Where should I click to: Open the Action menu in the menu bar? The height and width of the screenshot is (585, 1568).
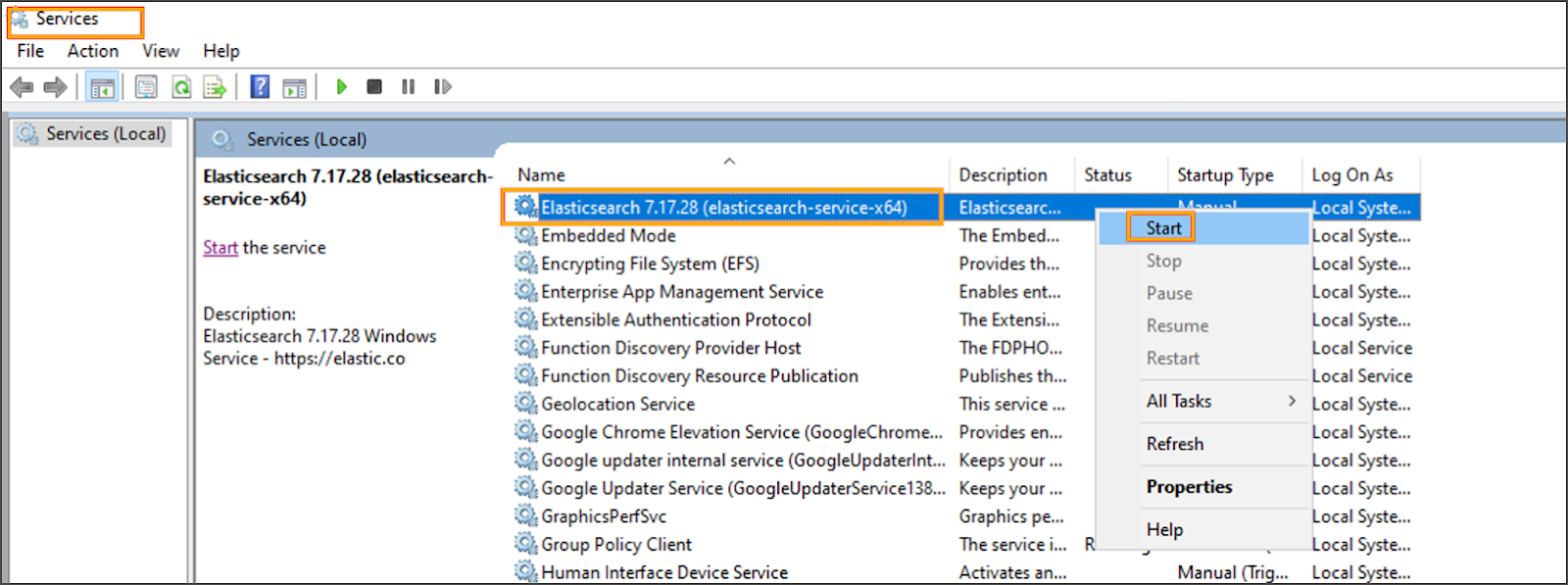pos(92,51)
